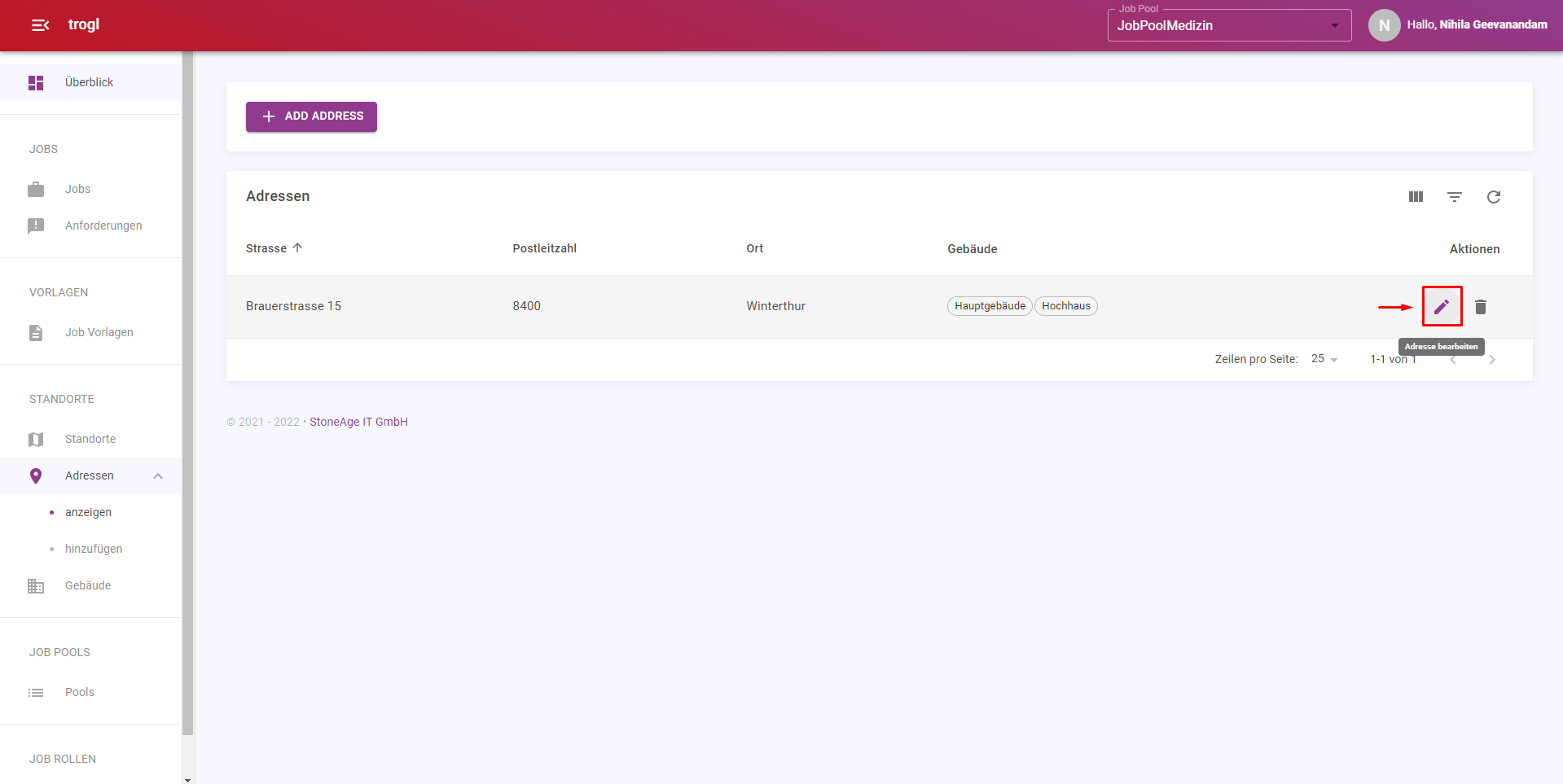The width and height of the screenshot is (1563, 784).
Task: Click the 8400 postal code cell
Action: pos(526,306)
